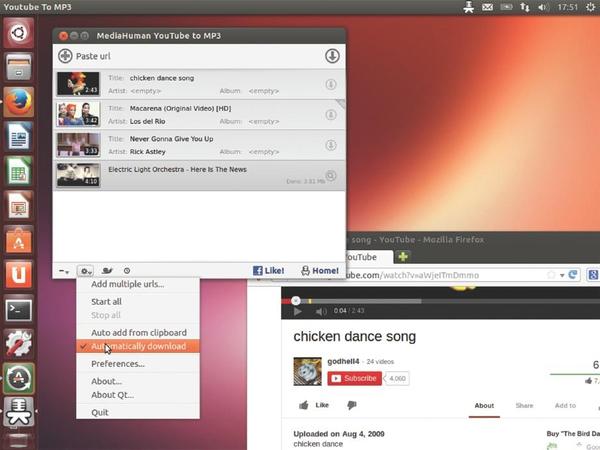Click the download all arrow icon
The image size is (600, 450).
point(332,56)
